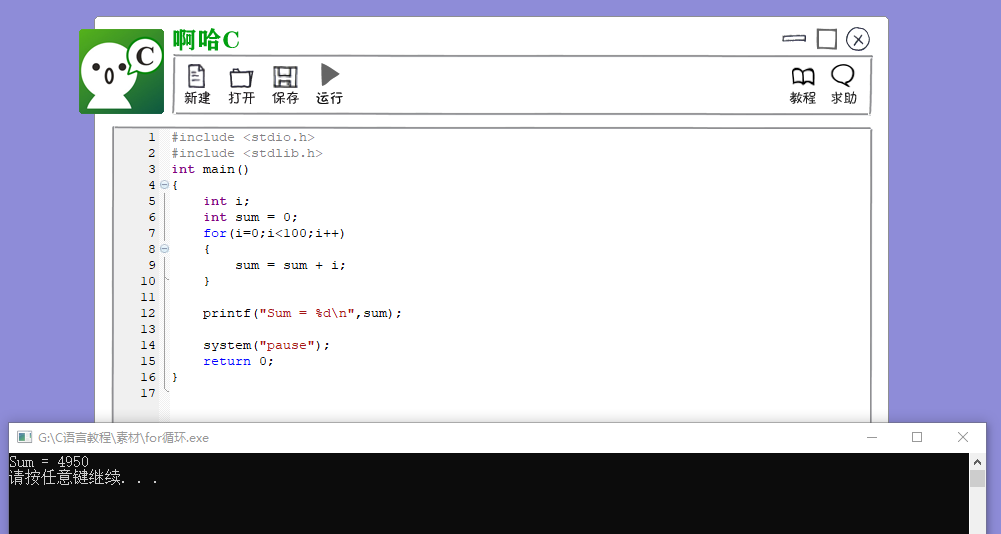Open the 教程 tutorial book icon
1001x534 pixels.
[x=802, y=85]
